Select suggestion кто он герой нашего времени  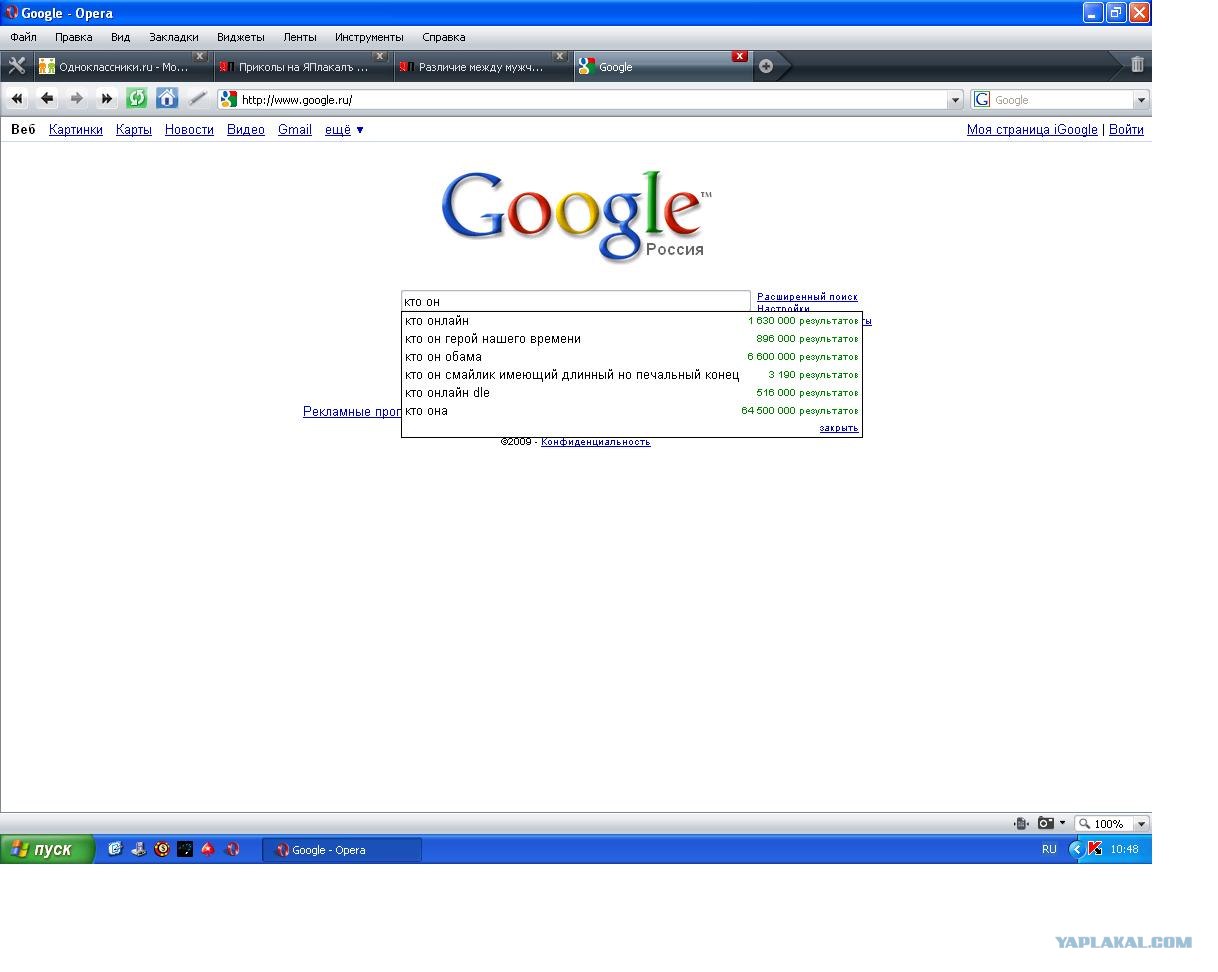point(631,339)
